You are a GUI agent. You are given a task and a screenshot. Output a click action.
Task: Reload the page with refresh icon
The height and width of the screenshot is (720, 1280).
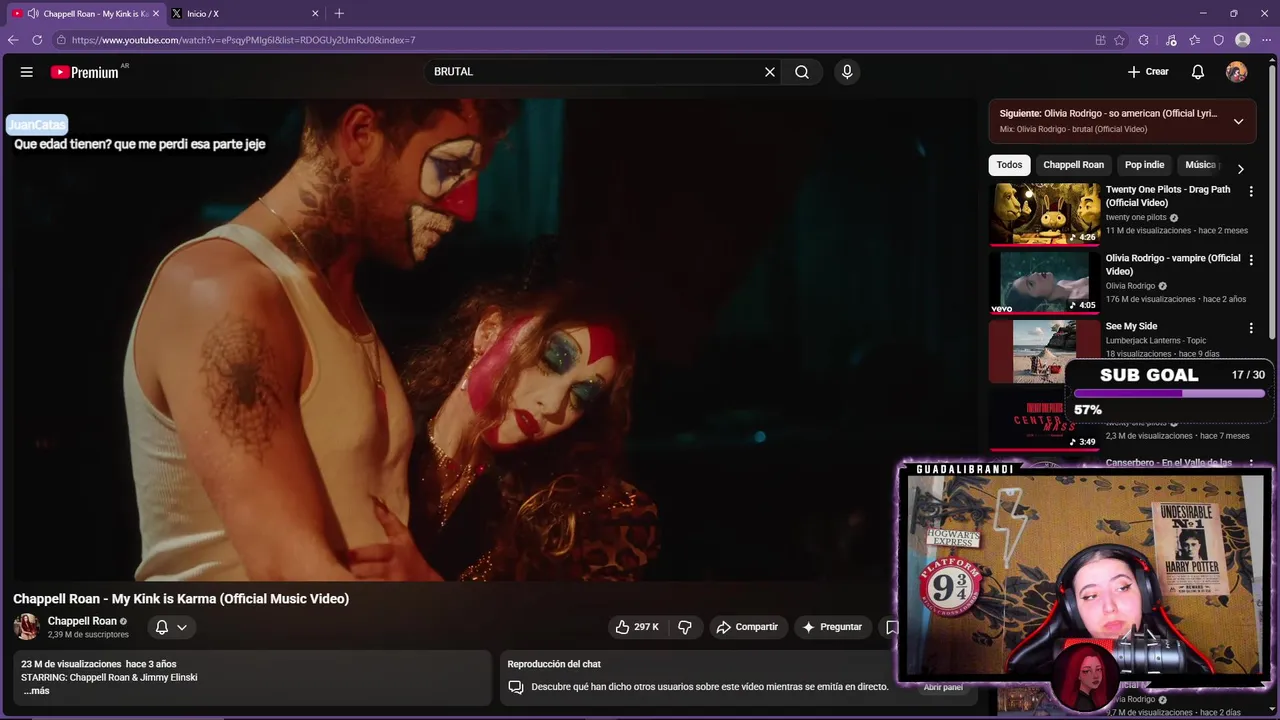click(37, 40)
